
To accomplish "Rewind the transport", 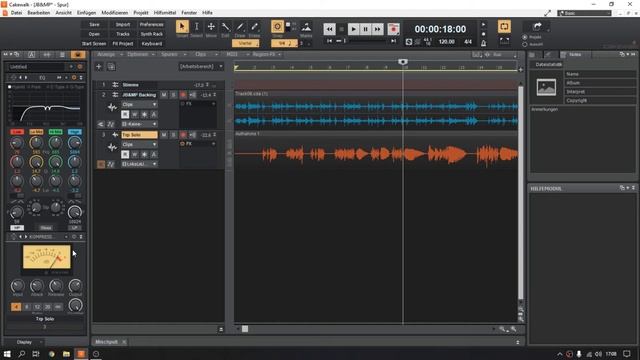I will 329,29.
